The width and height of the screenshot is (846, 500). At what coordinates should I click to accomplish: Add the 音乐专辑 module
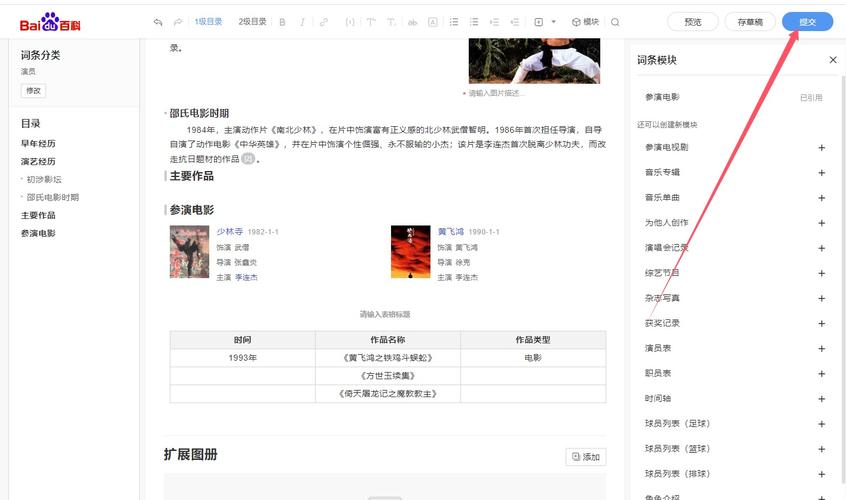(x=821, y=173)
